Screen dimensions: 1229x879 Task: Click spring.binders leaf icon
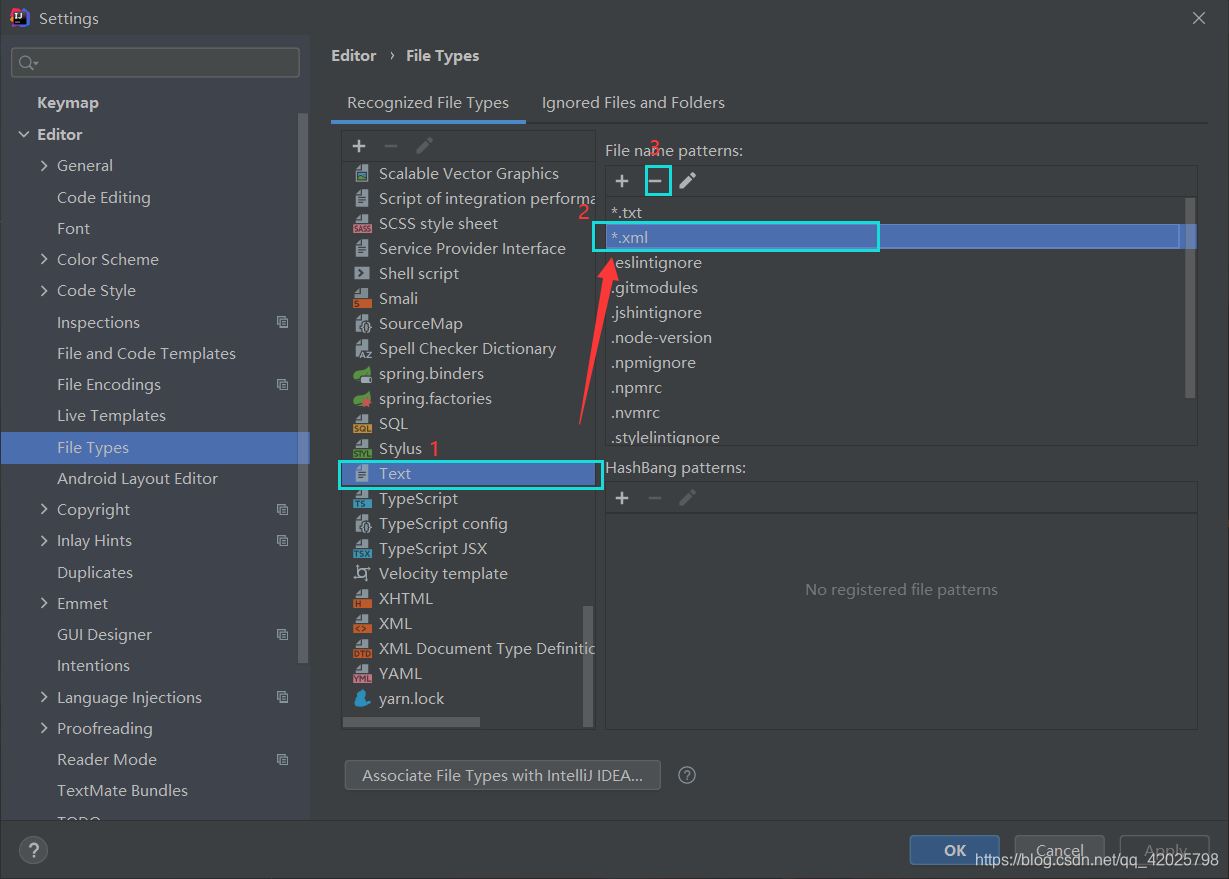coord(362,374)
